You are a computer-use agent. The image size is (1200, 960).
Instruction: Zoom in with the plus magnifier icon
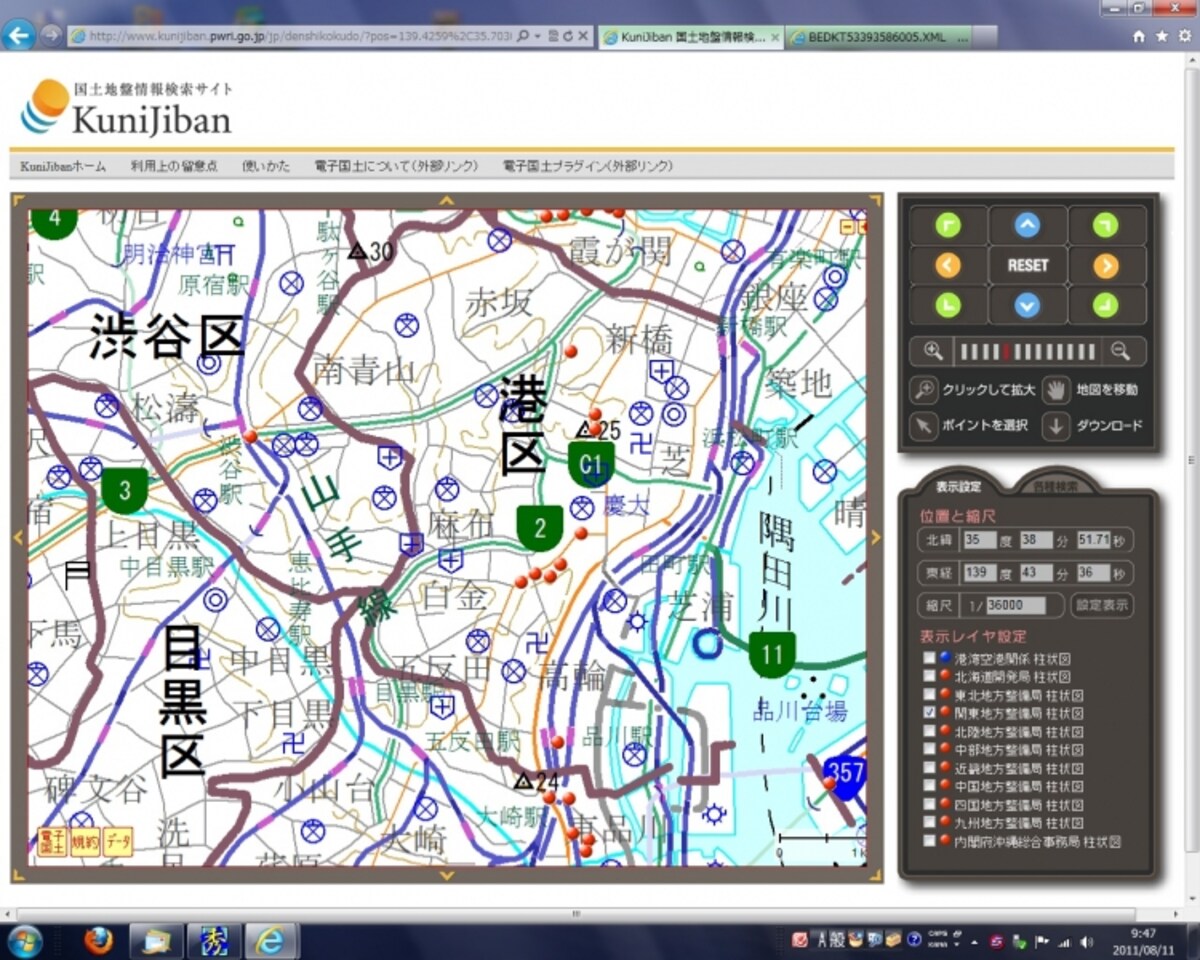934,351
